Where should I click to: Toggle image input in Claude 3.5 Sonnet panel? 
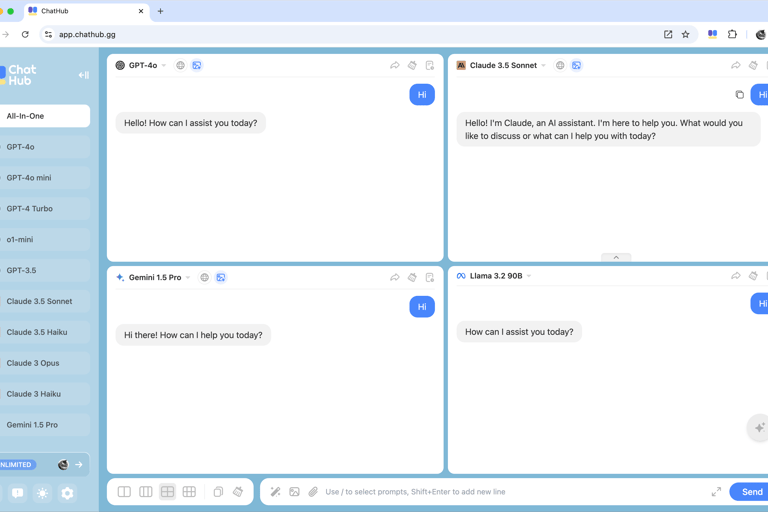pyautogui.click(x=576, y=65)
